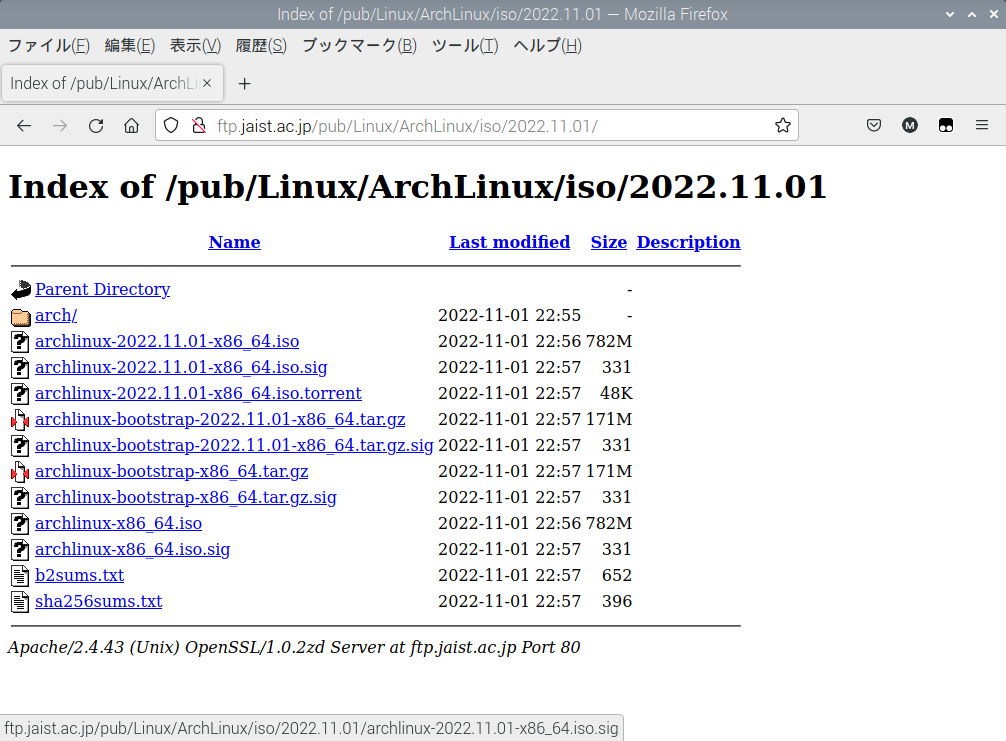Save the page to Pocket
The width and height of the screenshot is (1006, 741).
click(x=873, y=125)
